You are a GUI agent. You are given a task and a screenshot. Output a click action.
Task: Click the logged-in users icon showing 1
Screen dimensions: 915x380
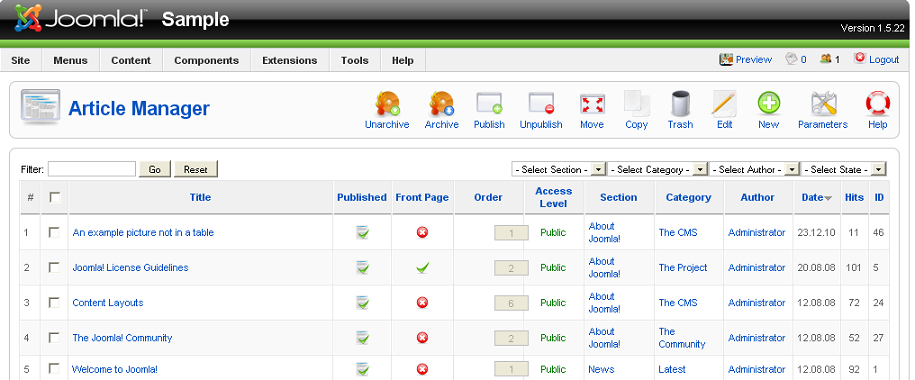825,59
